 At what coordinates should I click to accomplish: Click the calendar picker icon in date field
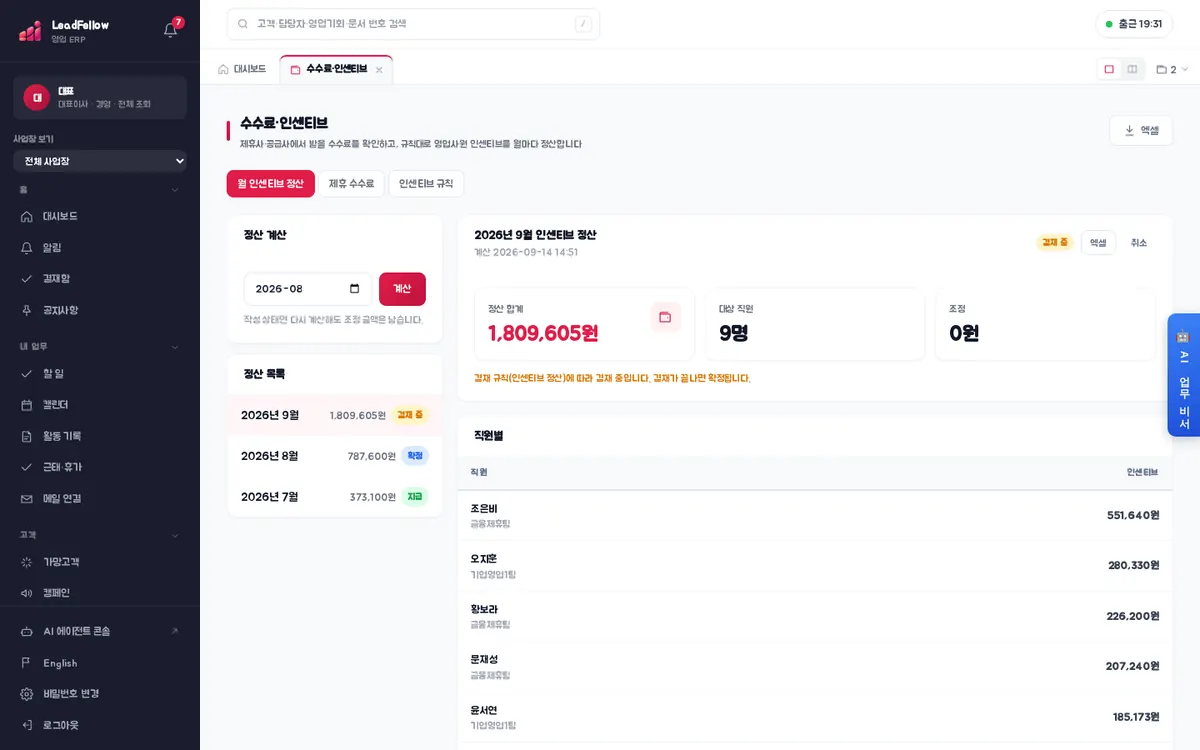coord(355,289)
